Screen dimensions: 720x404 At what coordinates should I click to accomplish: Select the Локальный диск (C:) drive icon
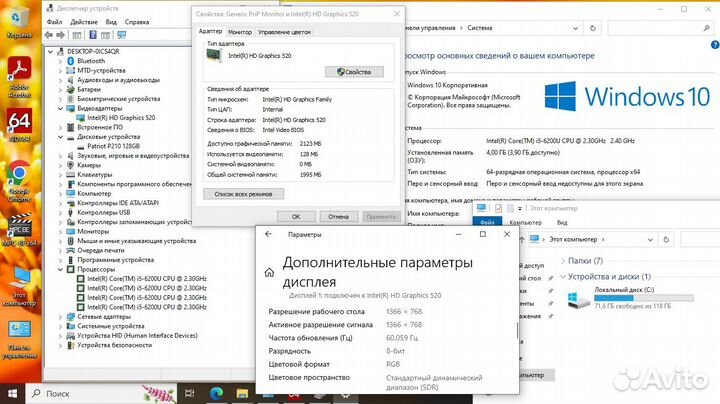pos(579,300)
